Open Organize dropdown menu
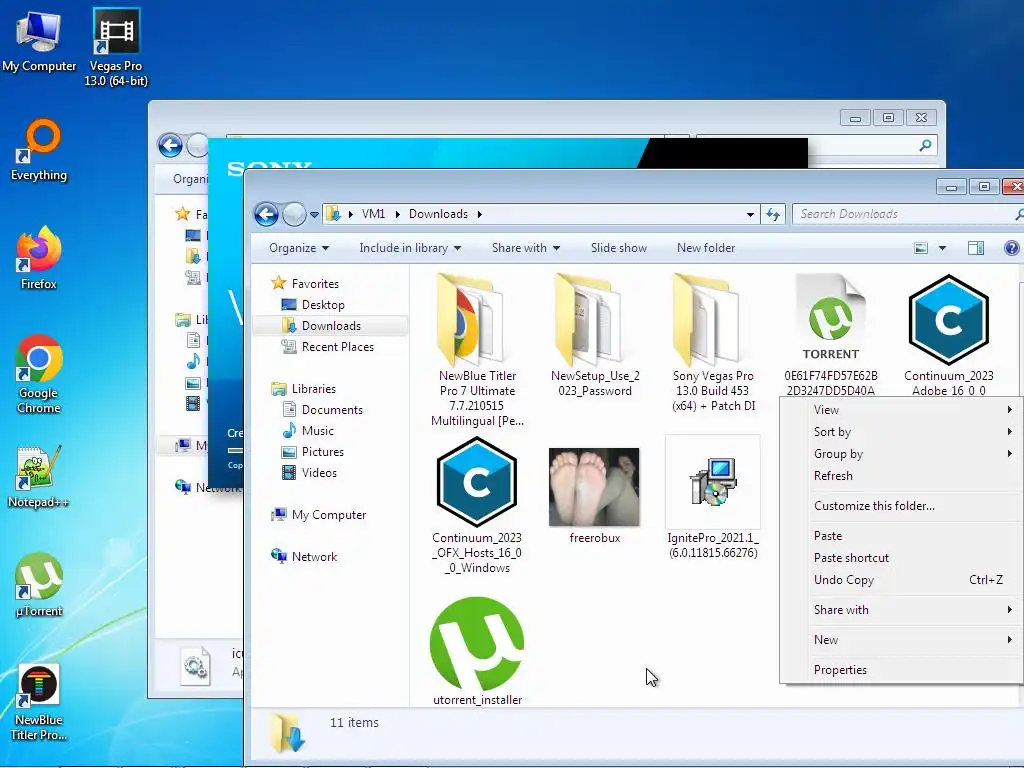 point(298,248)
